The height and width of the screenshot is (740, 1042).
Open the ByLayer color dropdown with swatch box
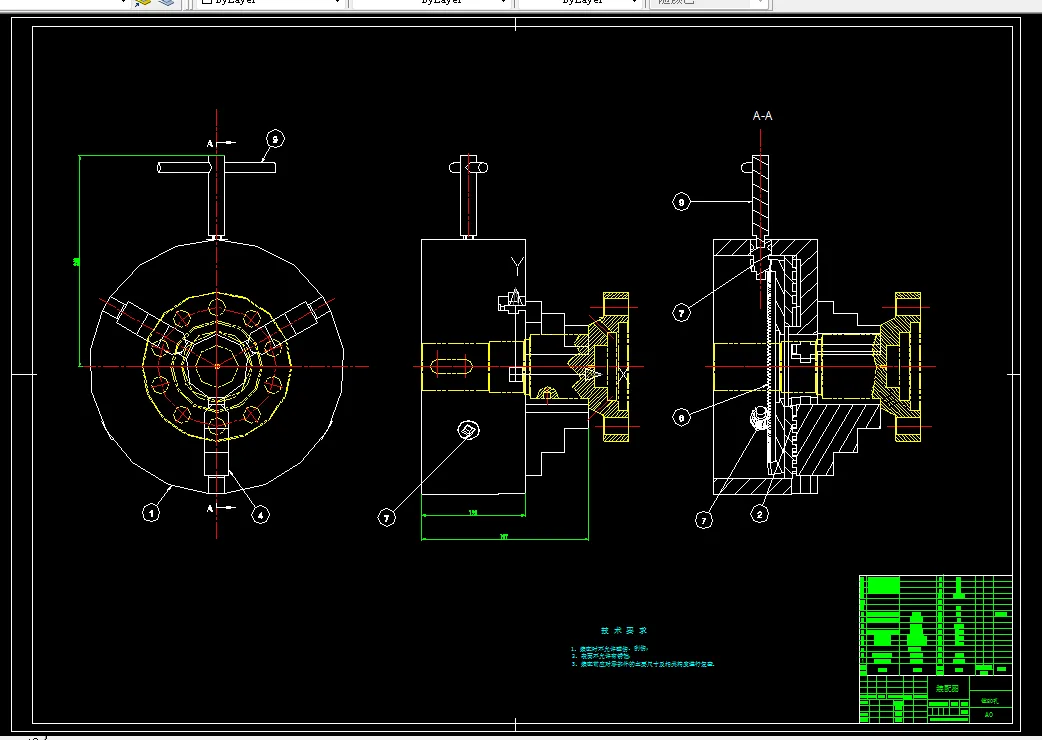coord(271,2)
